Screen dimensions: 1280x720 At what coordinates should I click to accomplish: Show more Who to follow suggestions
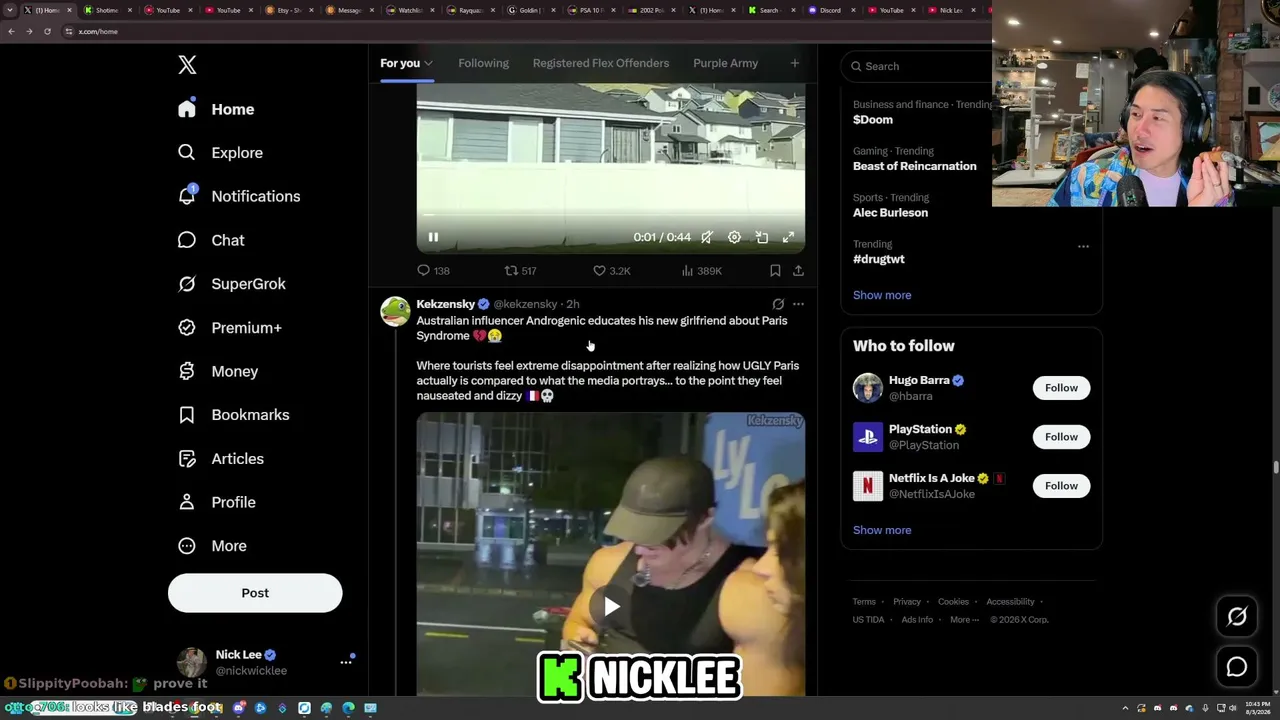click(882, 530)
